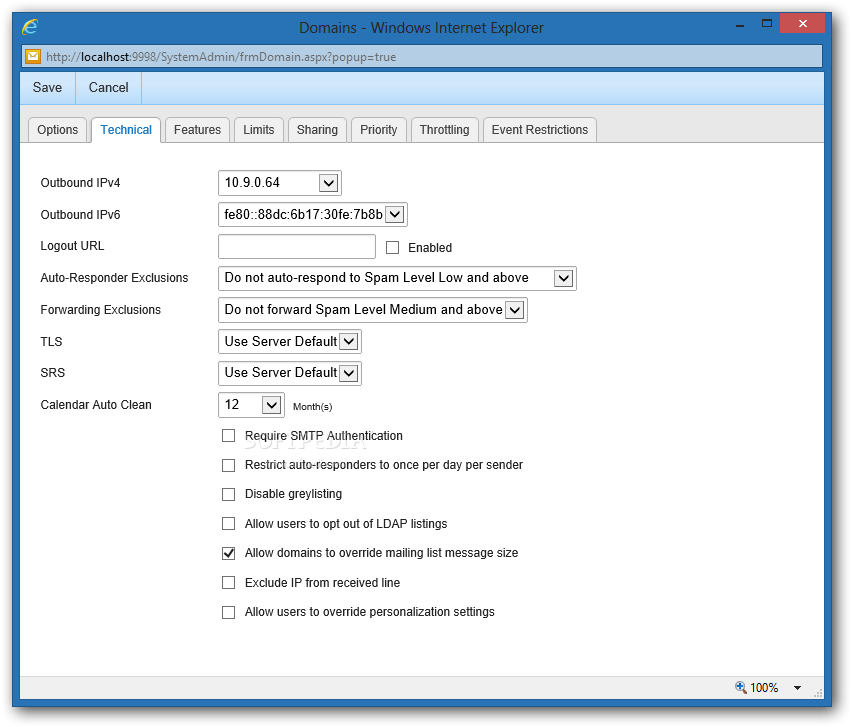Go to the Priority tab
The image size is (852, 727).
(x=379, y=130)
